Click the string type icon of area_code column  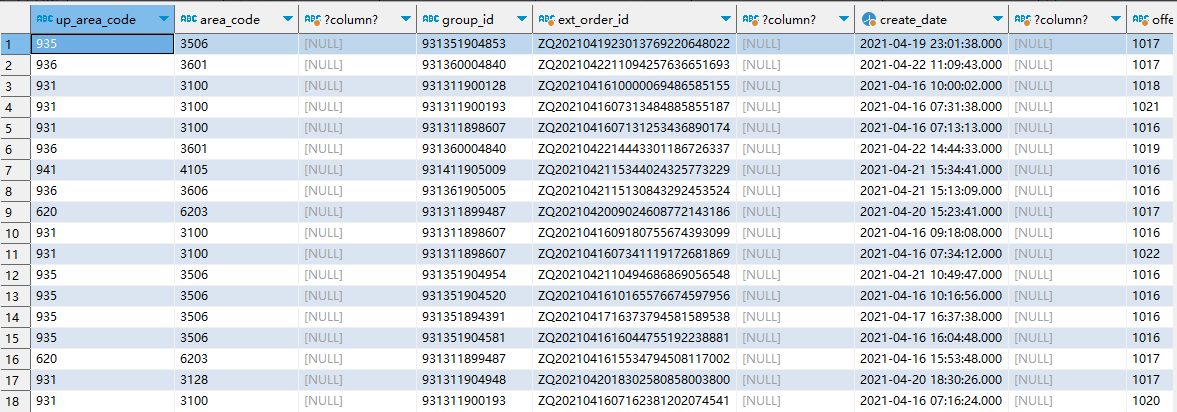(188, 20)
